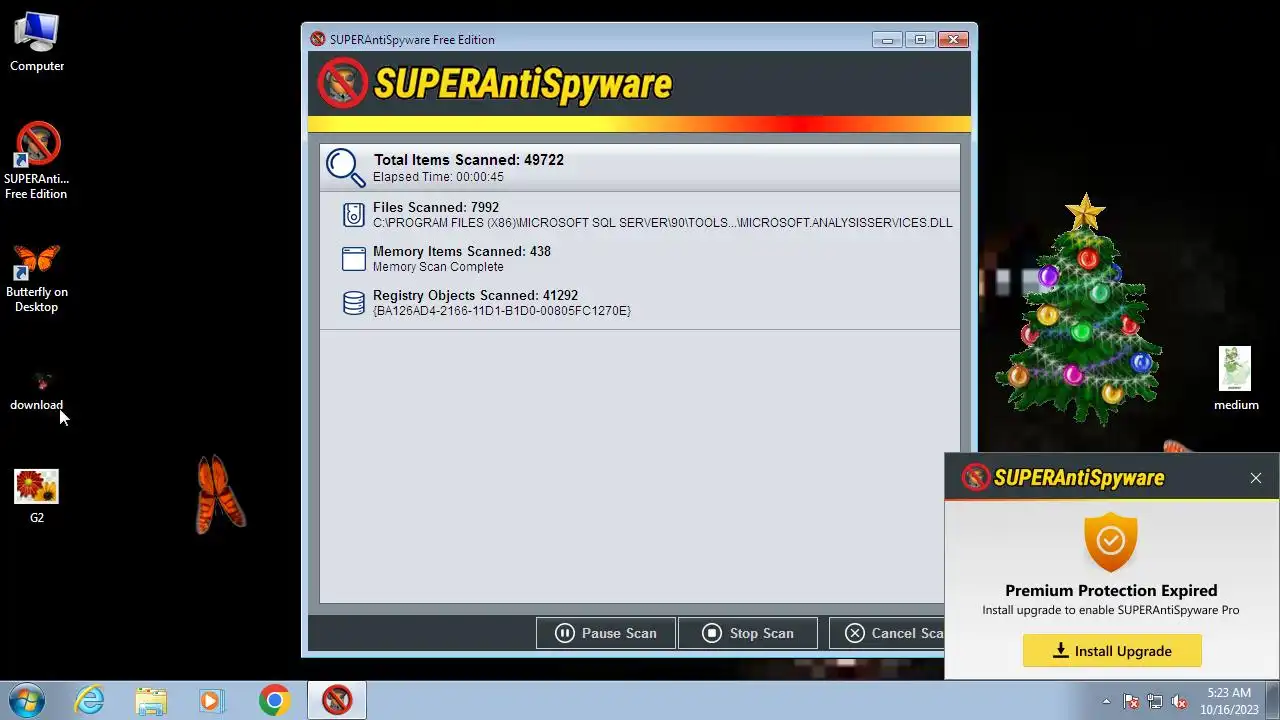This screenshot has width=1280, height=720.
Task: Open Google Chrome from taskbar
Action: tap(274, 700)
